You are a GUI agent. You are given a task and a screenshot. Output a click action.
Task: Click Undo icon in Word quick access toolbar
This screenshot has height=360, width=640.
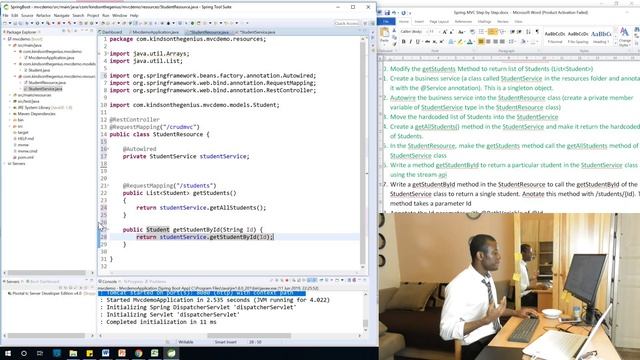pyautogui.click(x=394, y=13)
